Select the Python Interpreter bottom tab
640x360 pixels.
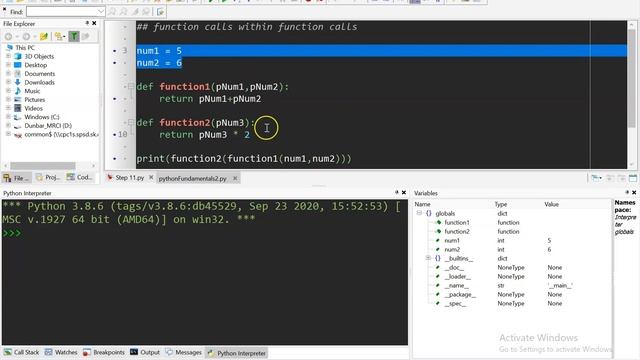pyautogui.click(x=237, y=353)
